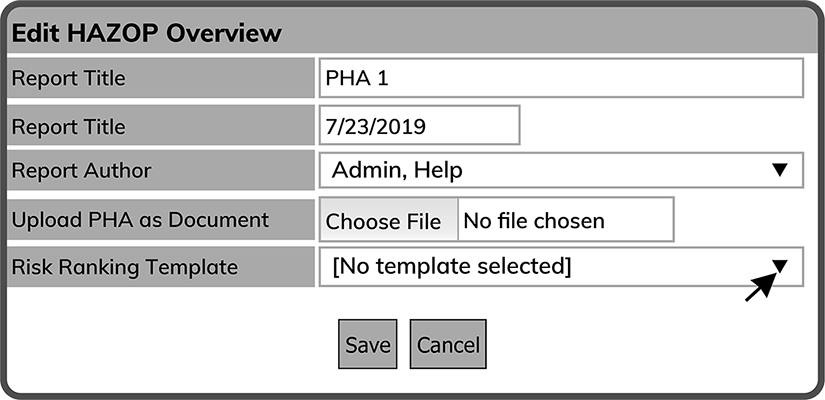Save the HAZOP overview changes
Screen dimensions: 825x400
[368, 345]
